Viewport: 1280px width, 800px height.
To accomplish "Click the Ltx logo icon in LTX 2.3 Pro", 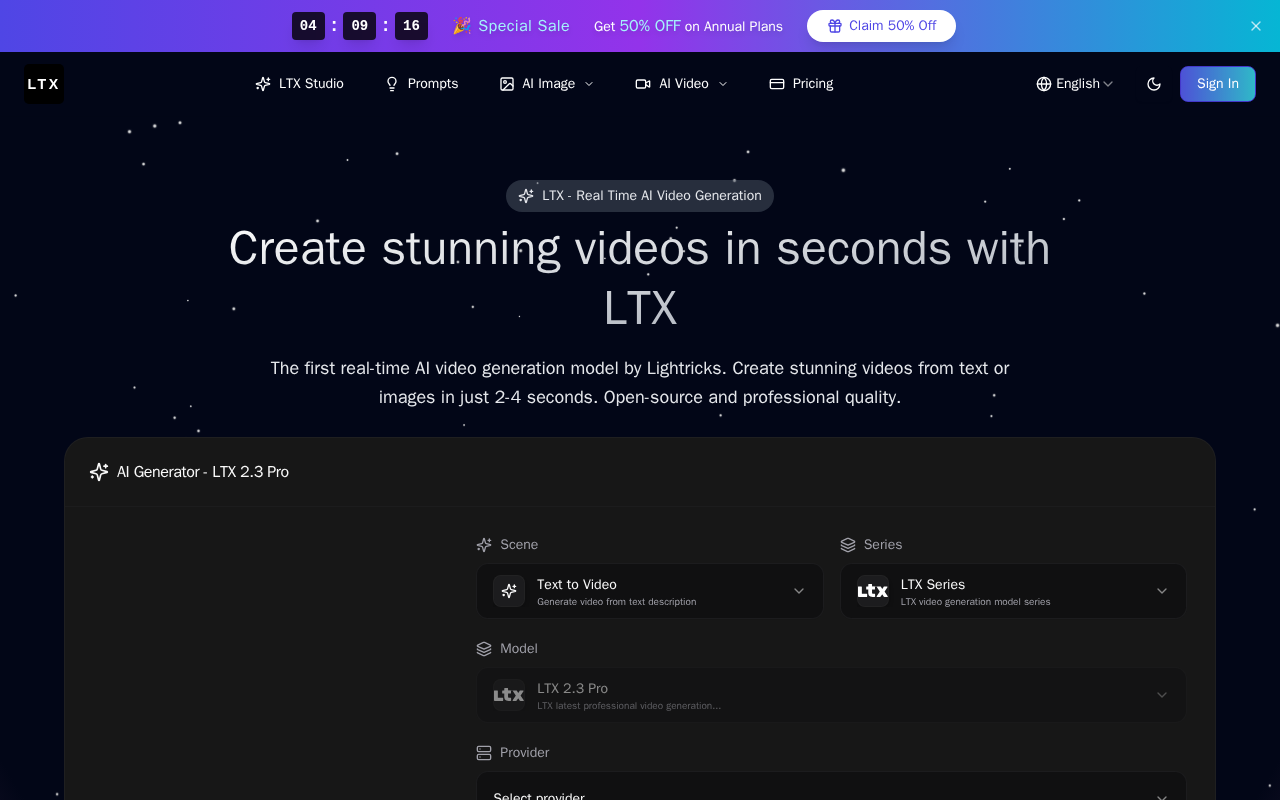I will 509,695.
